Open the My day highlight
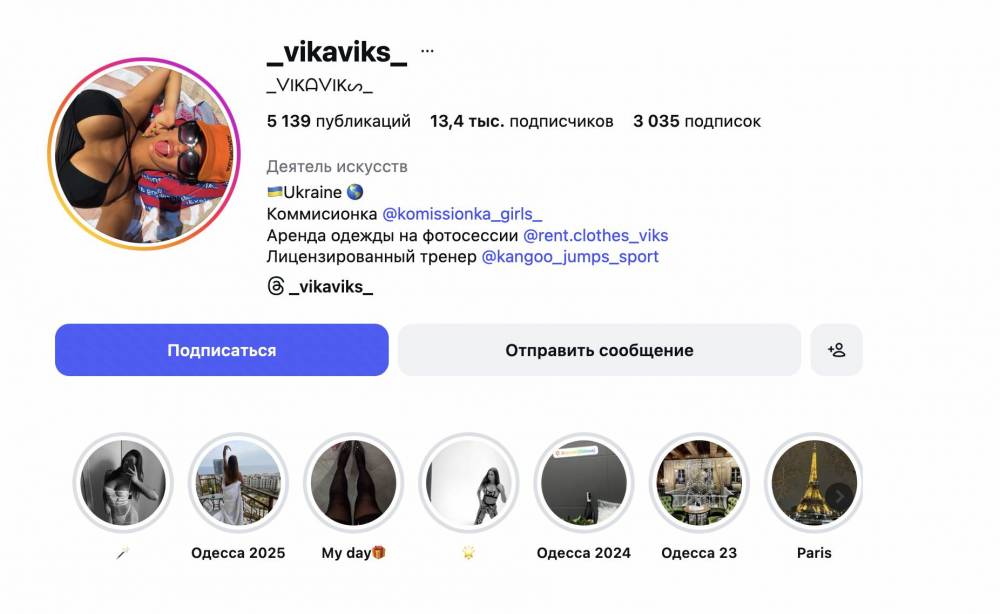1000x614 pixels. point(353,483)
